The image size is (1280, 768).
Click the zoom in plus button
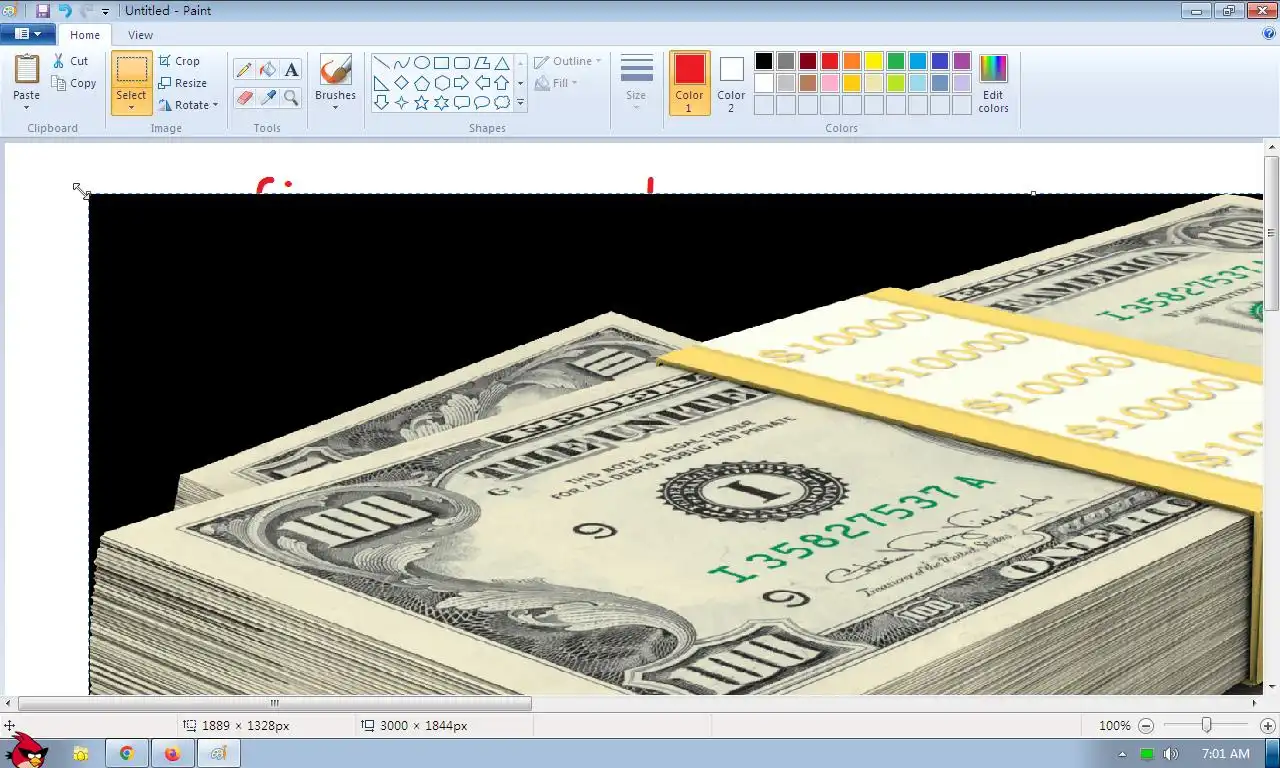pos(1268,725)
